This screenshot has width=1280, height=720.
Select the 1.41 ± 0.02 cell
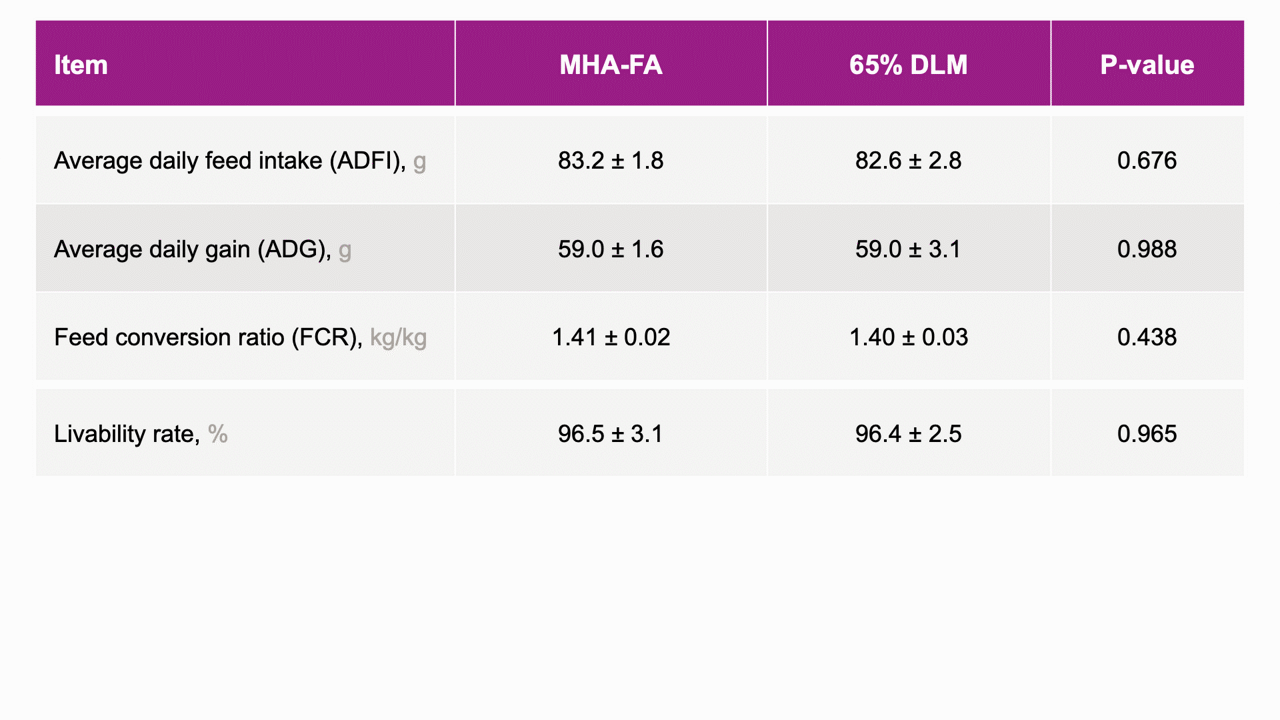click(611, 337)
